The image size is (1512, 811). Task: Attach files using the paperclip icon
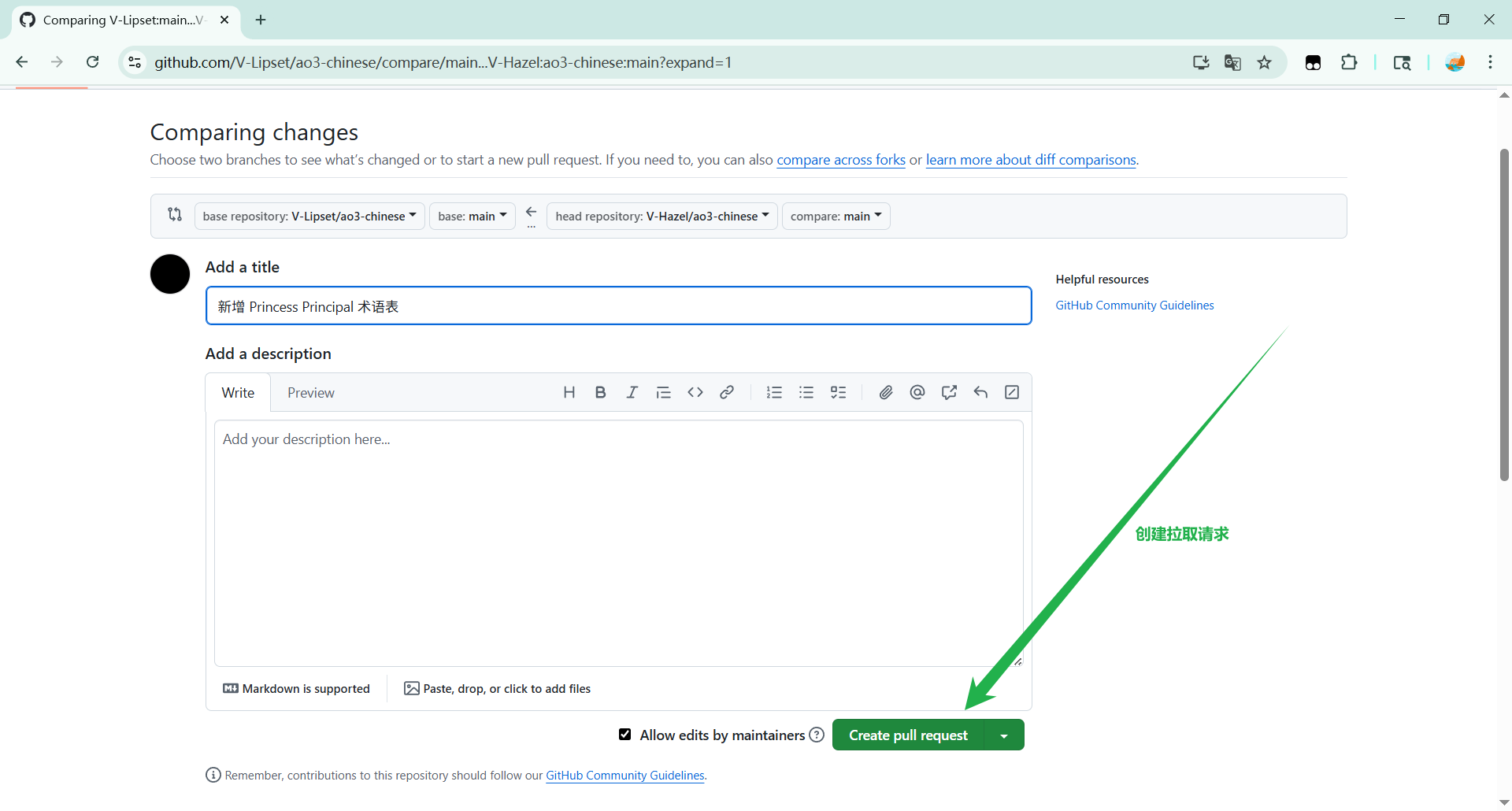[x=886, y=392]
